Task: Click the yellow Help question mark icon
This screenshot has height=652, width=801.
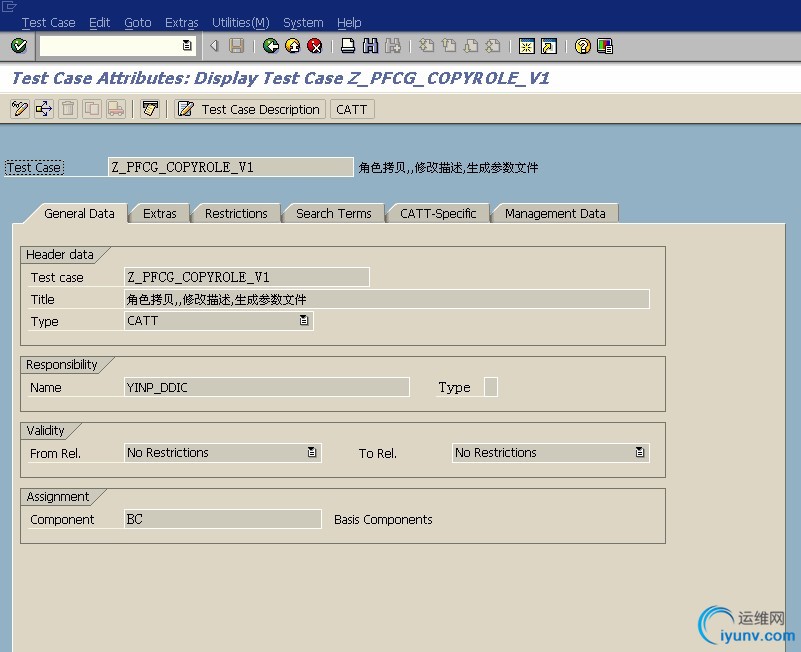Action: (582, 46)
